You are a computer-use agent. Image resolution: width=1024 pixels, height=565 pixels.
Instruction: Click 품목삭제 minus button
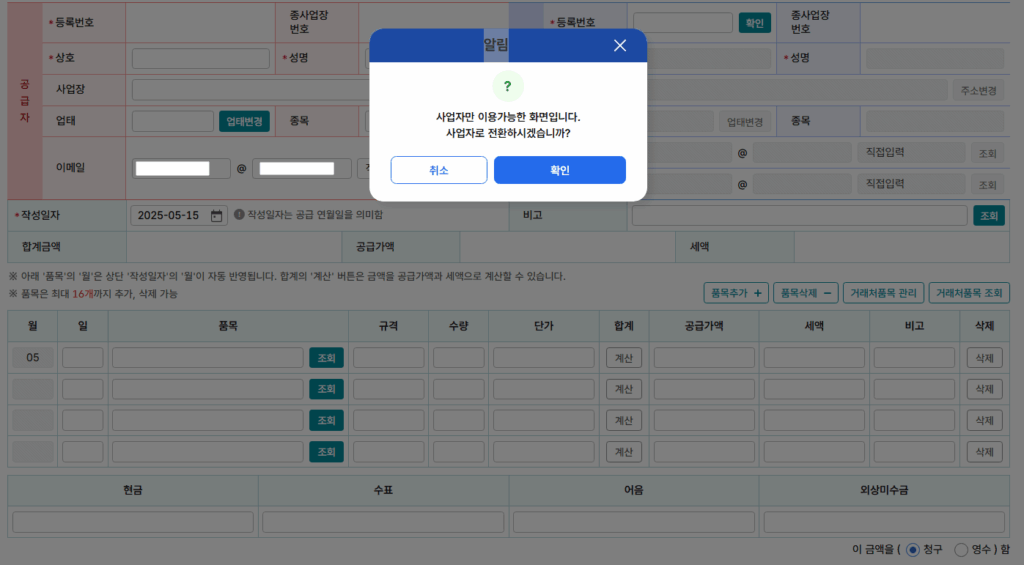[x=806, y=293]
